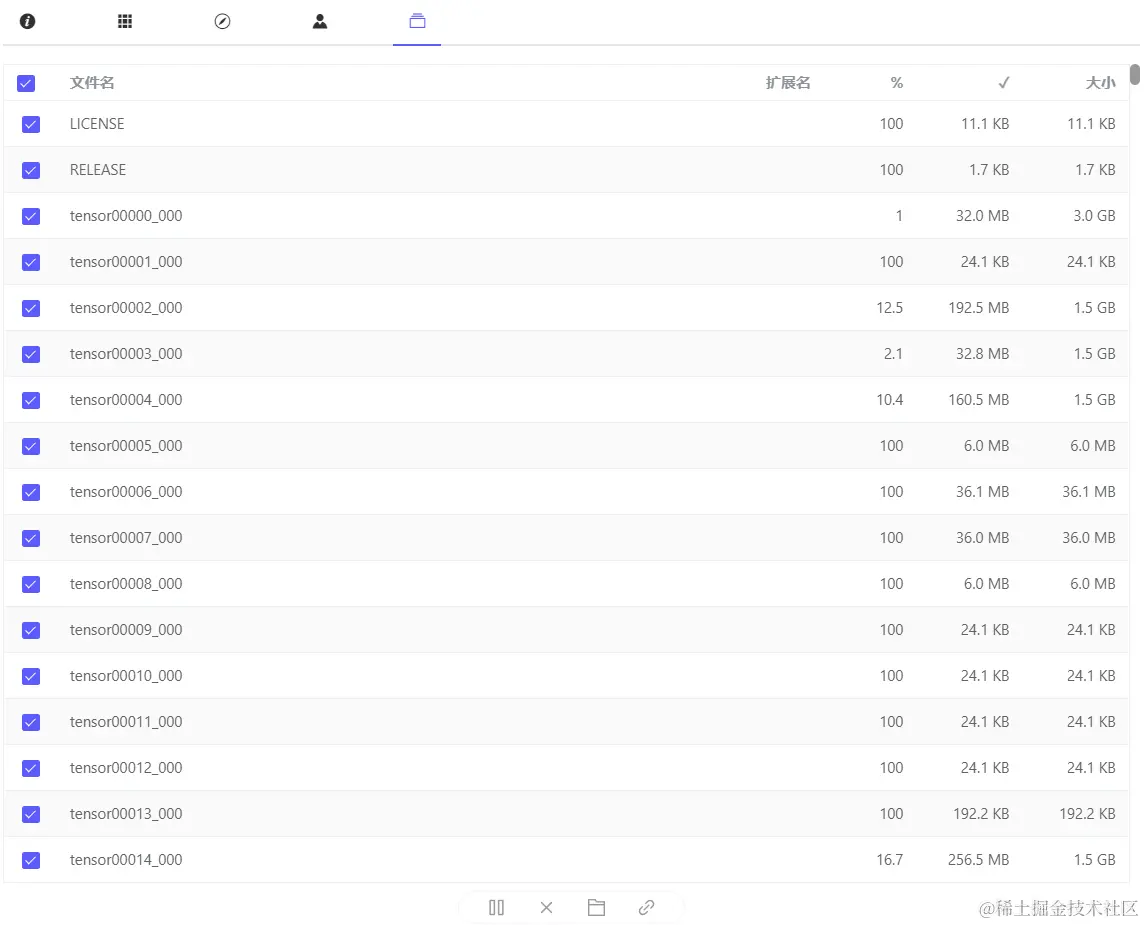Viewport: 1145px width, 925px height.
Task: Toggle checkbox for tensor00003_000
Action: [31, 354]
